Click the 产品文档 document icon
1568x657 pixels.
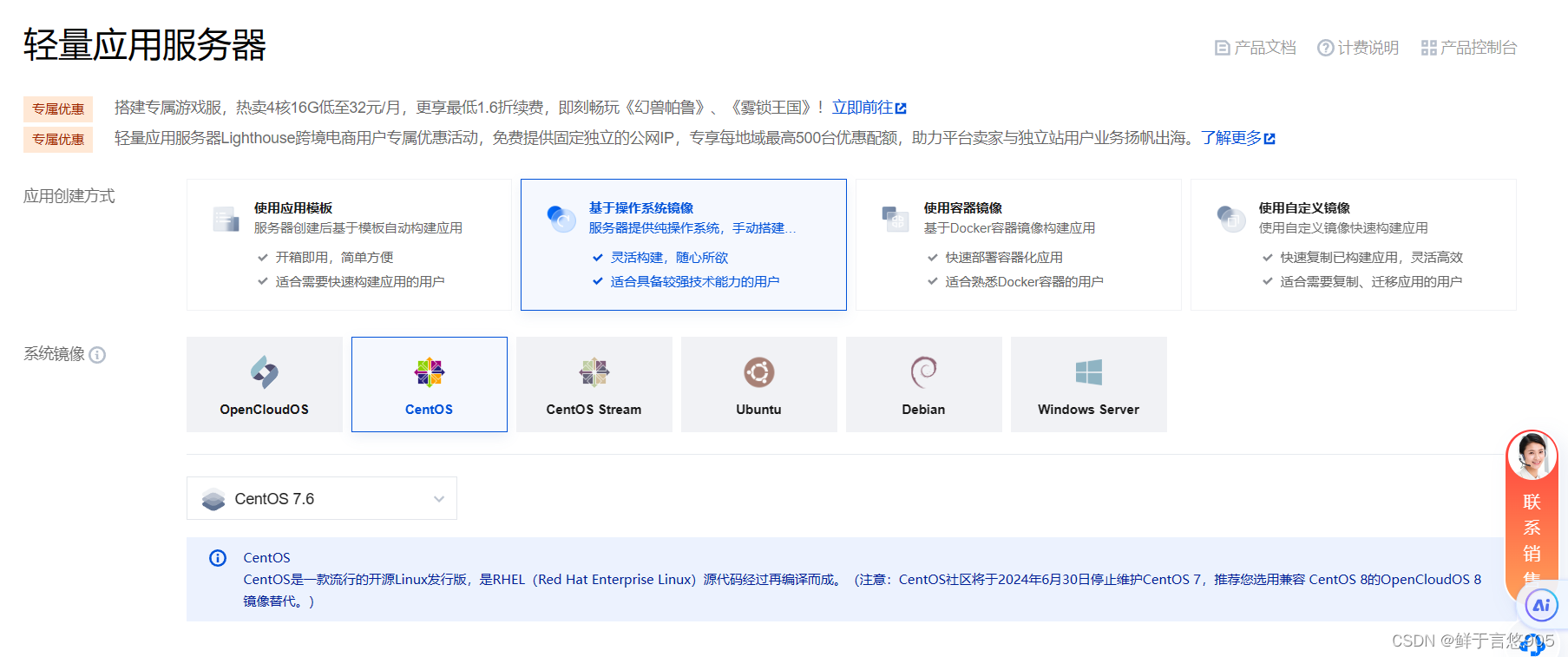click(1222, 48)
